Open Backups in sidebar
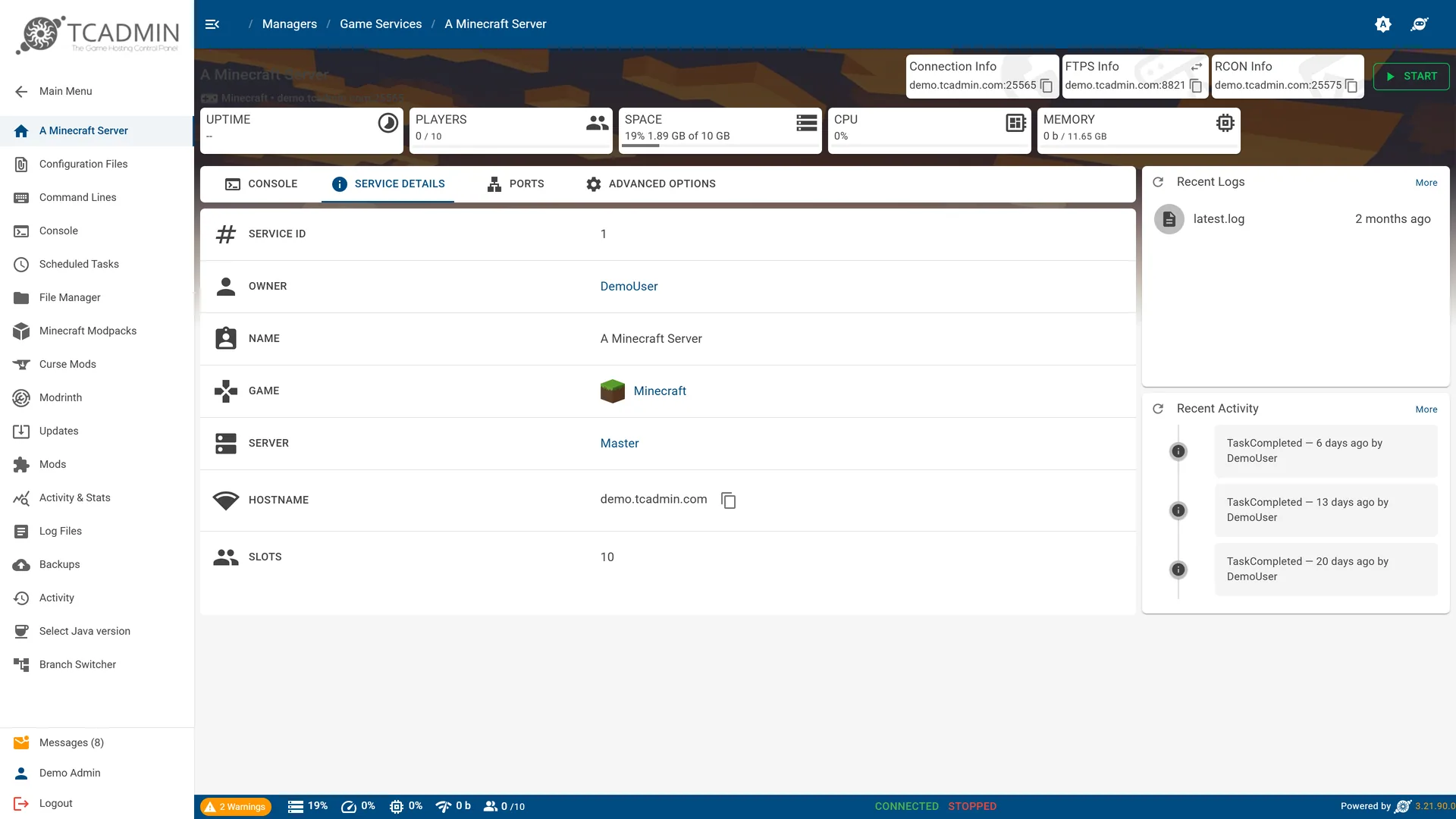This screenshot has width=1456, height=819. [97, 564]
